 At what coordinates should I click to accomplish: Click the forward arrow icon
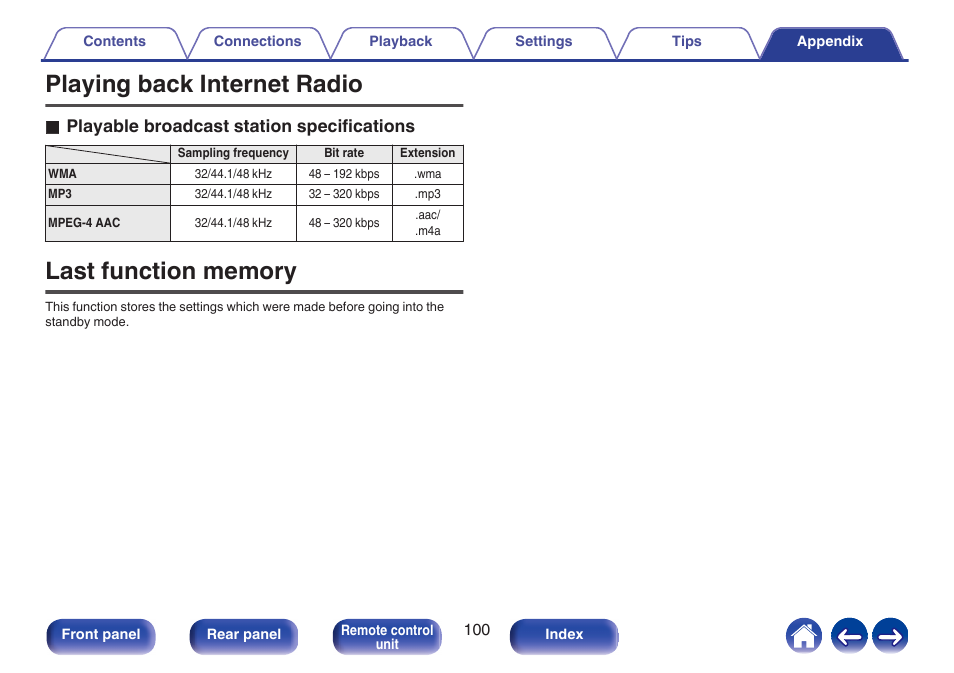890,636
